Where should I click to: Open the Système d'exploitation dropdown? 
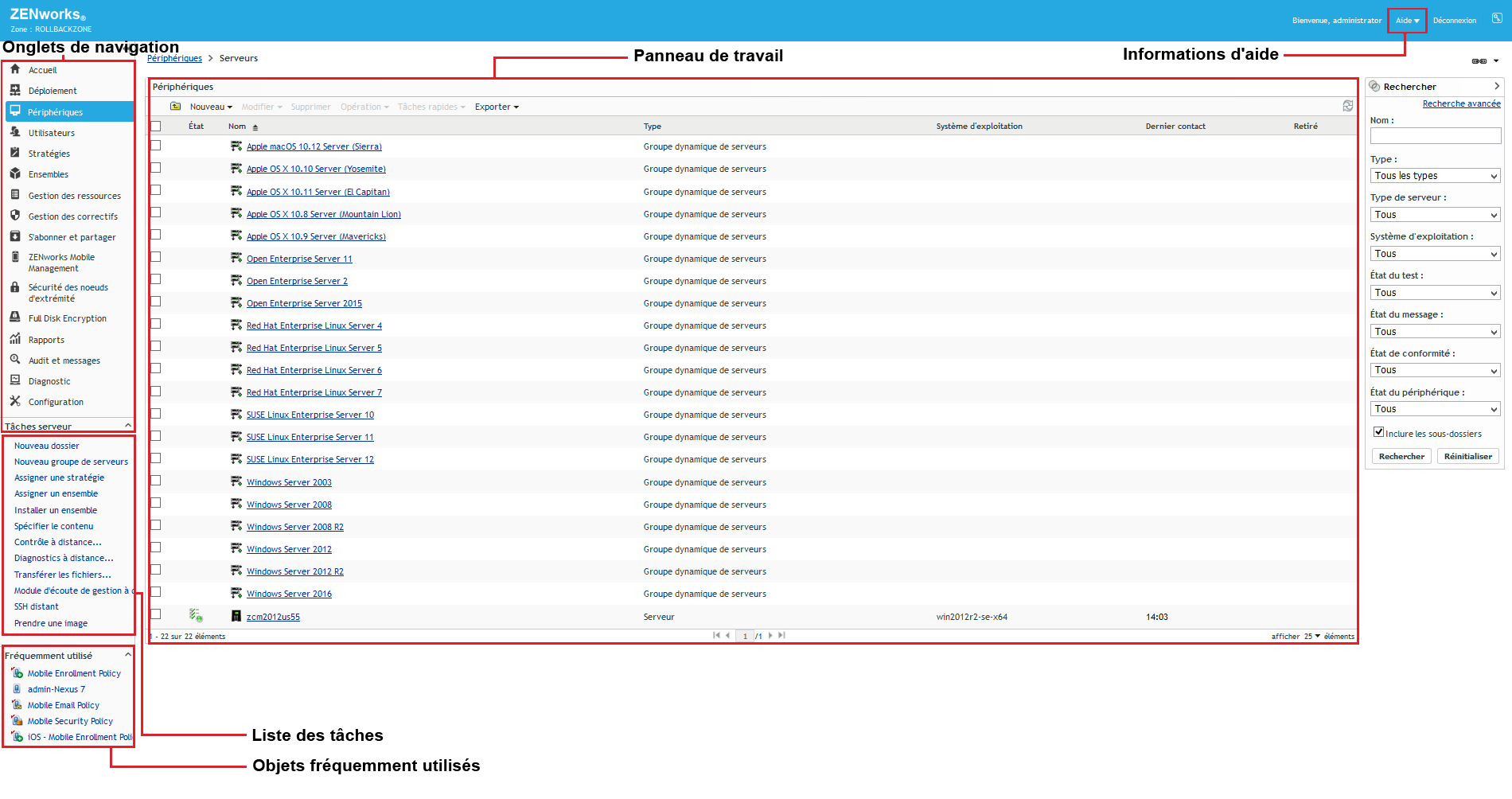(1436, 254)
